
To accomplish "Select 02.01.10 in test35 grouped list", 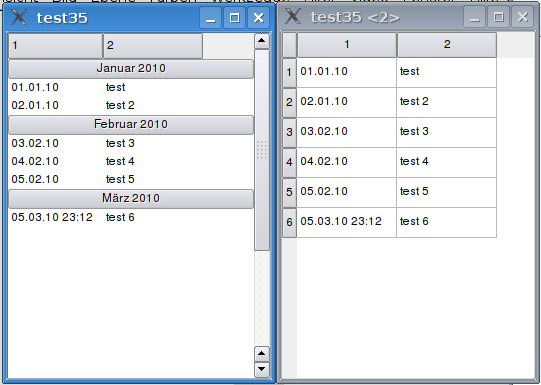I will click(x=35, y=105).
